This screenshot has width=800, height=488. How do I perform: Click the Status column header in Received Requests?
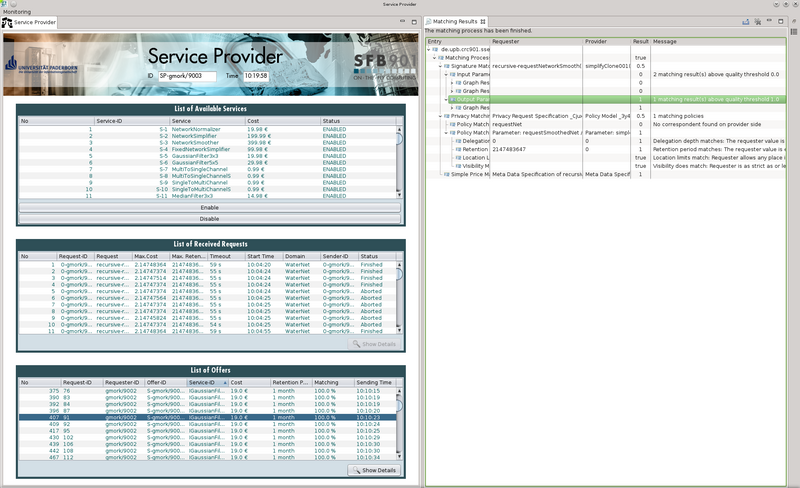(377, 256)
